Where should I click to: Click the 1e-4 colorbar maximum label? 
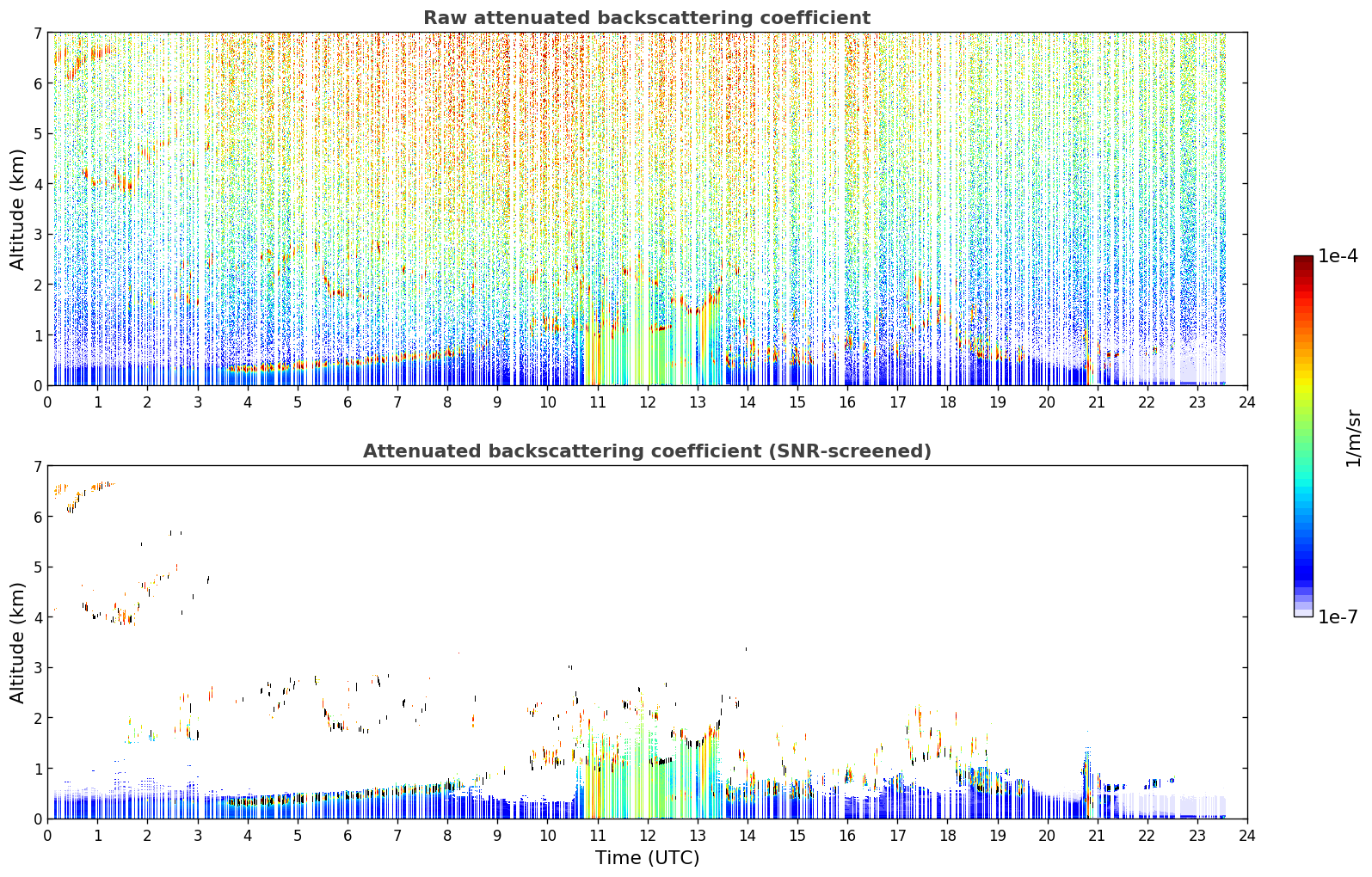(1338, 256)
